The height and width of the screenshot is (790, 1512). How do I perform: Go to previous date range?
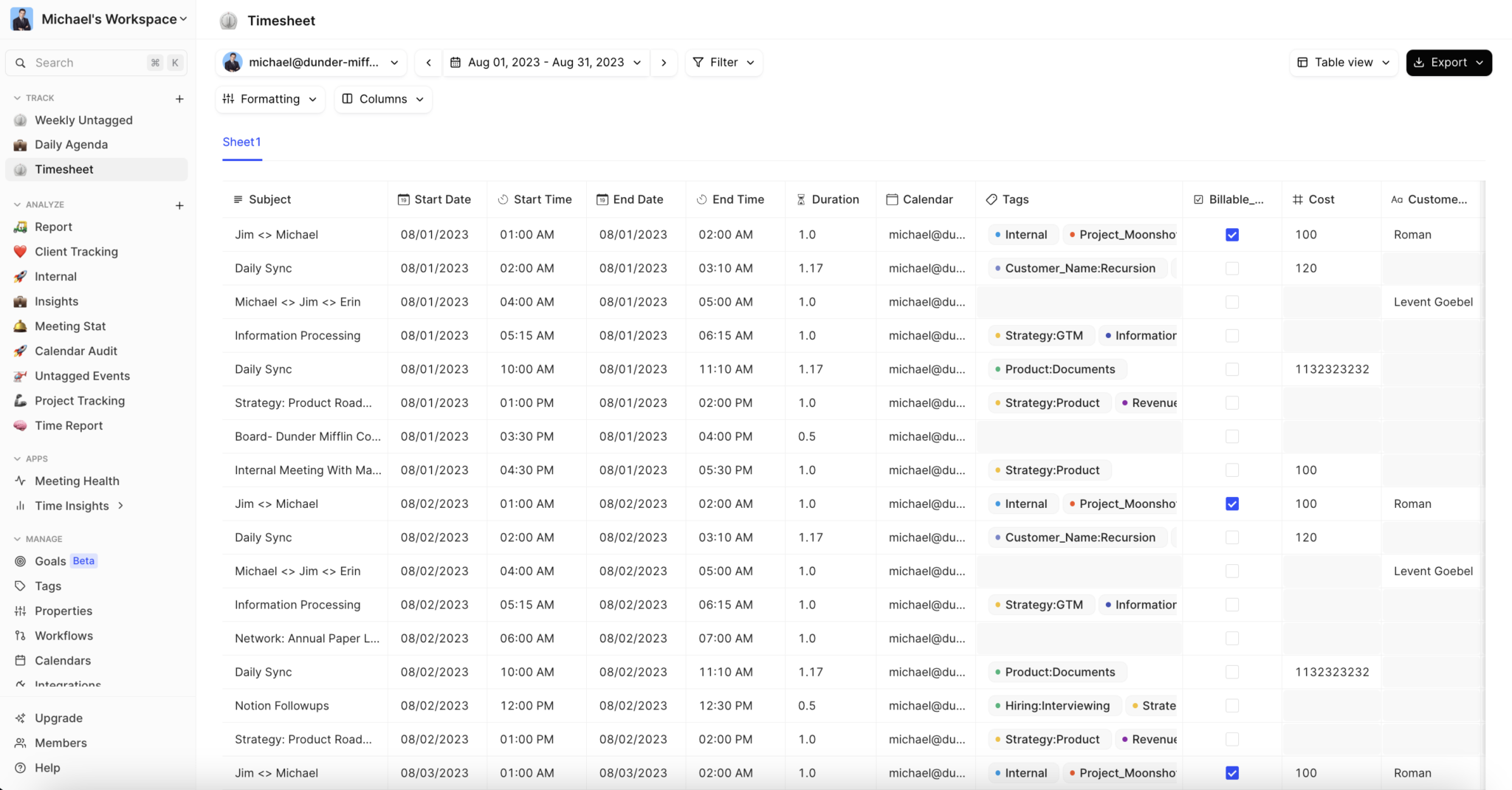[429, 63]
